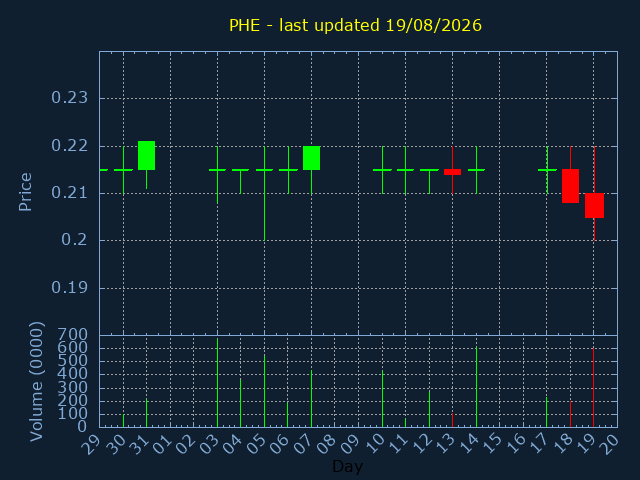Click the doji candle on day 17
Screen dimensions: 640x480
pyautogui.click(x=547, y=170)
